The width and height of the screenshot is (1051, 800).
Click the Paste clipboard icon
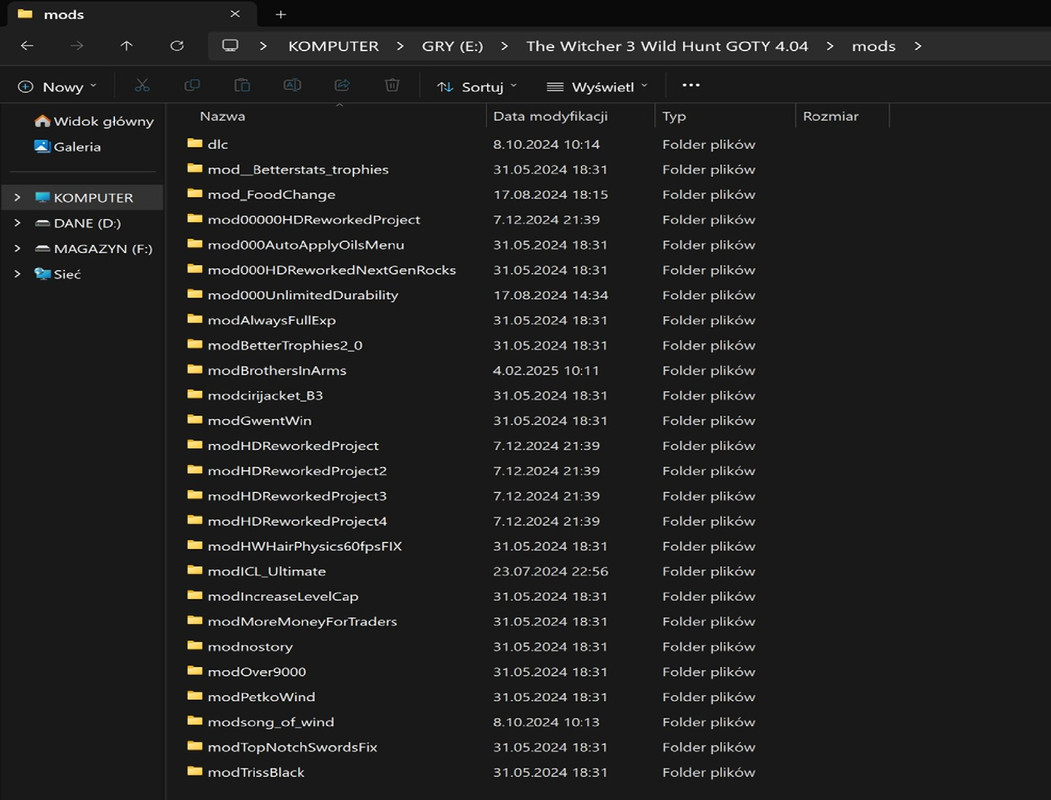pyautogui.click(x=242, y=86)
